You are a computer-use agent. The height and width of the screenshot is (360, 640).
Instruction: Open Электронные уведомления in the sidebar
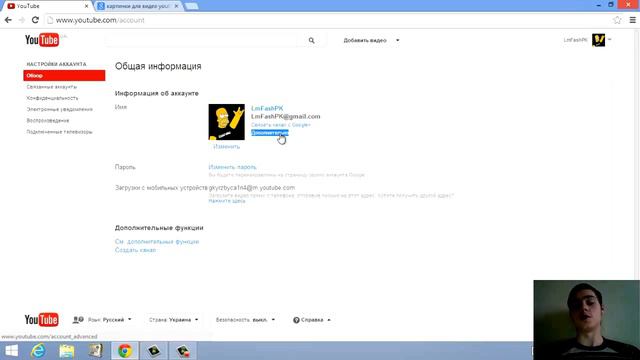(60, 109)
